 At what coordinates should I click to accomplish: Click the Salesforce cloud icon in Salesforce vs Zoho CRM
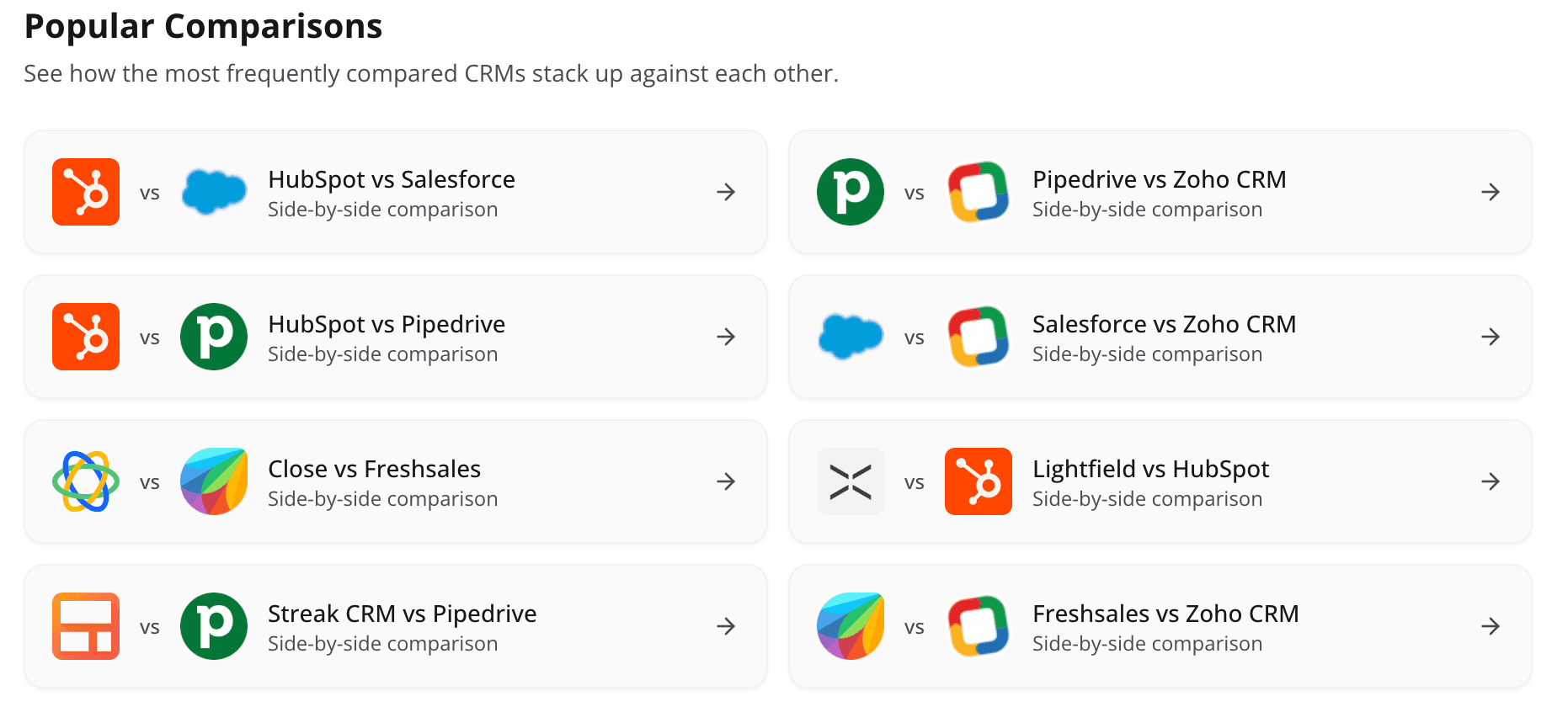[850, 337]
